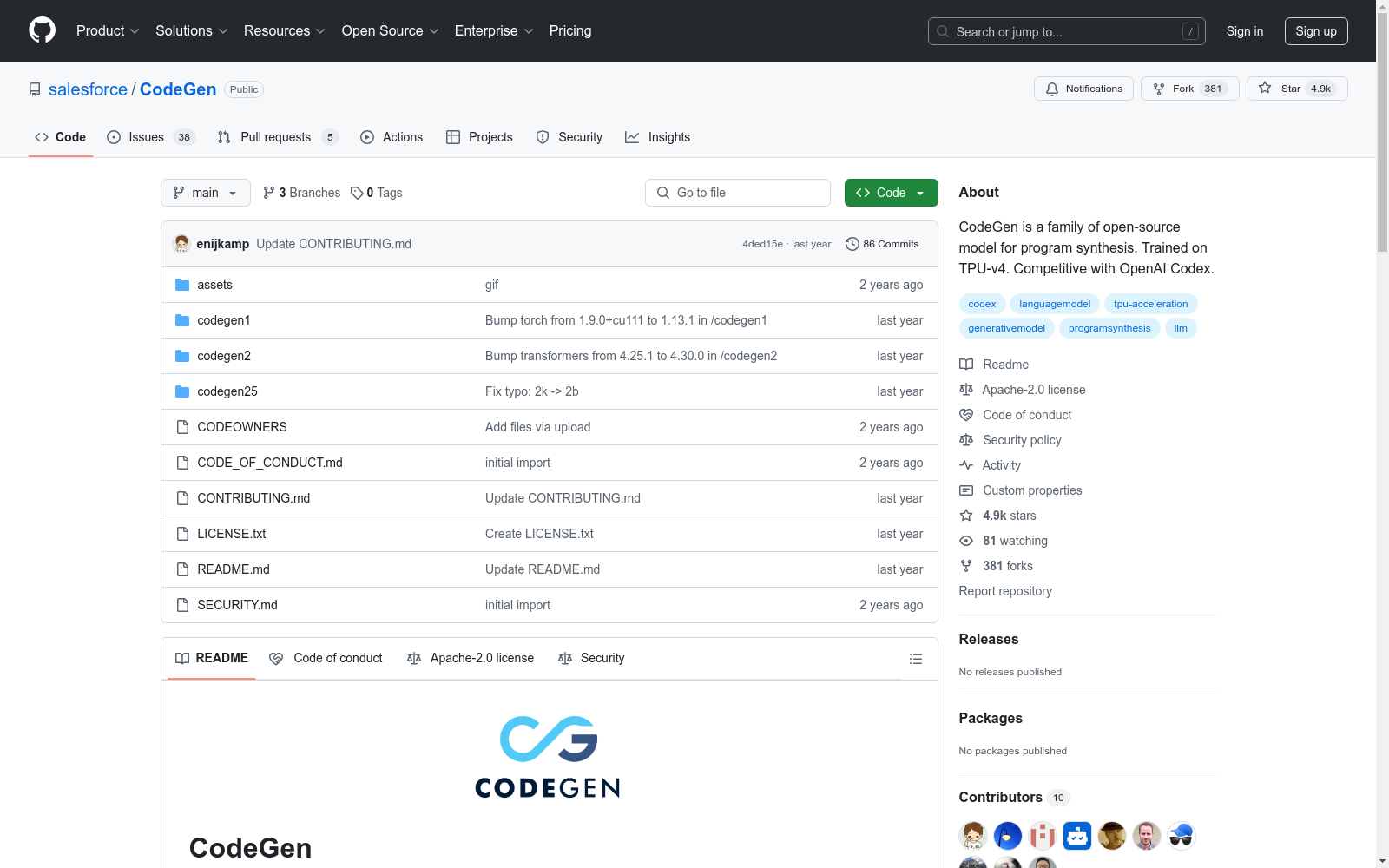Click the GitHub logo icon
Image resolution: width=1389 pixels, height=868 pixels.
(x=42, y=30)
